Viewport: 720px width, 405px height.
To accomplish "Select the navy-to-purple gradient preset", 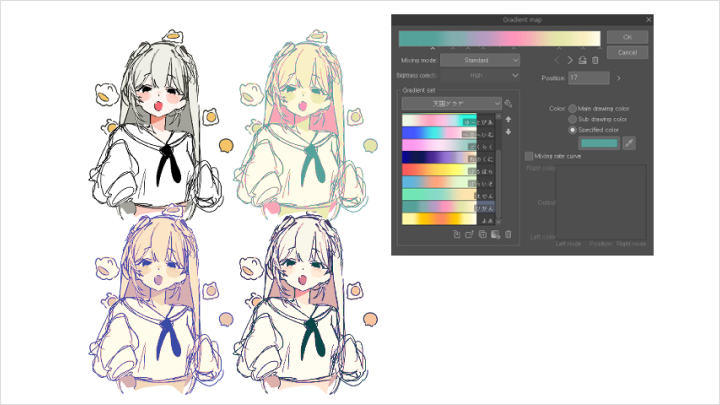I will tap(448, 158).
